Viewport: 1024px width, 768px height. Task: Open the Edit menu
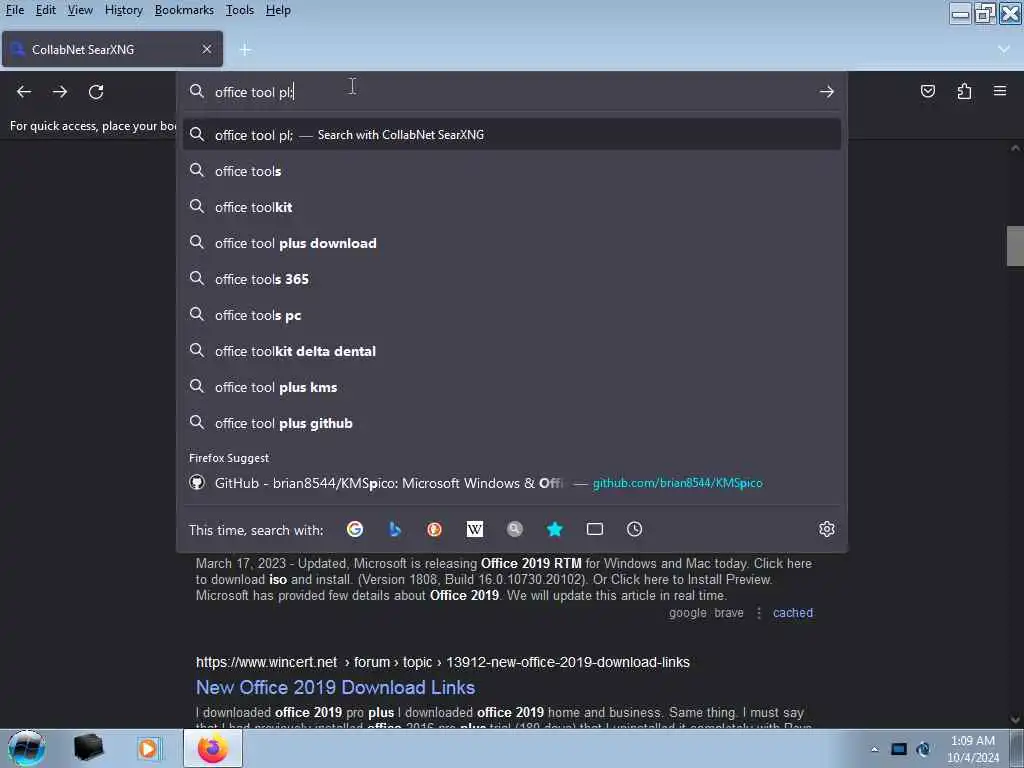pyautogui.click(x=45, y=10)
